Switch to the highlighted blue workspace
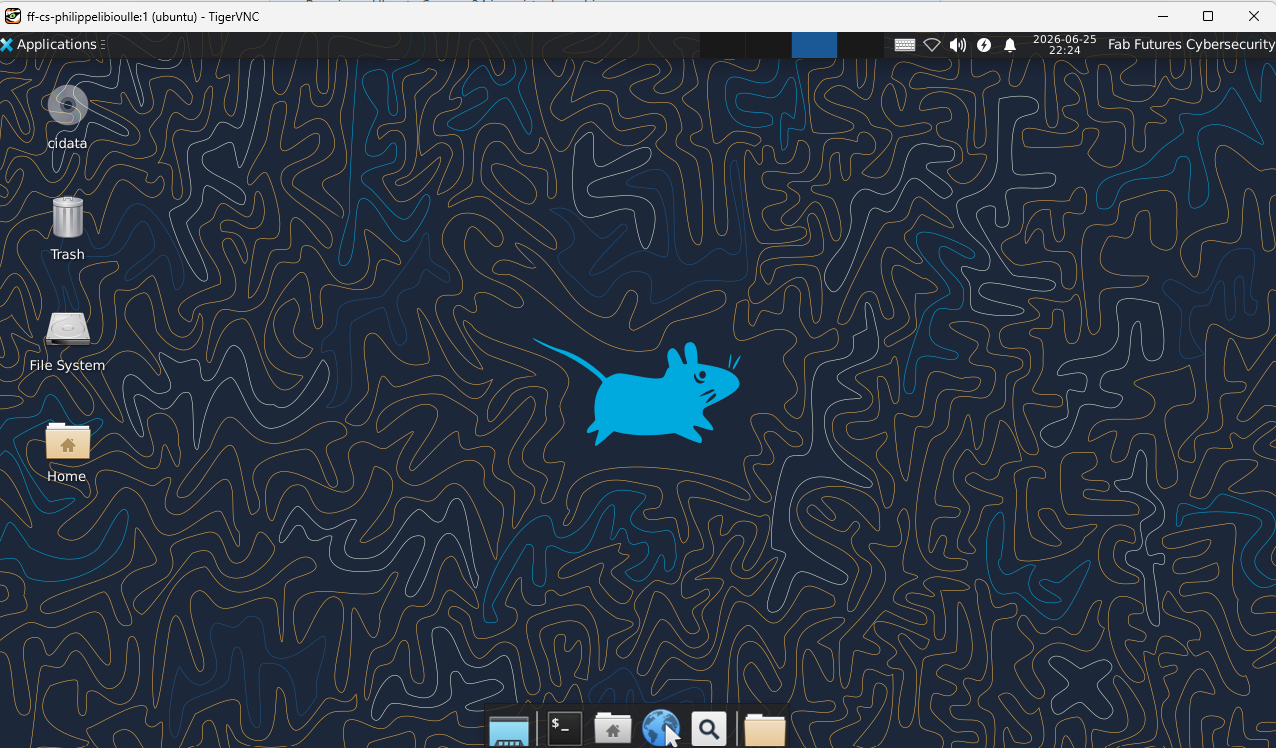This screenshot has height=748, width=1276. 814,44
